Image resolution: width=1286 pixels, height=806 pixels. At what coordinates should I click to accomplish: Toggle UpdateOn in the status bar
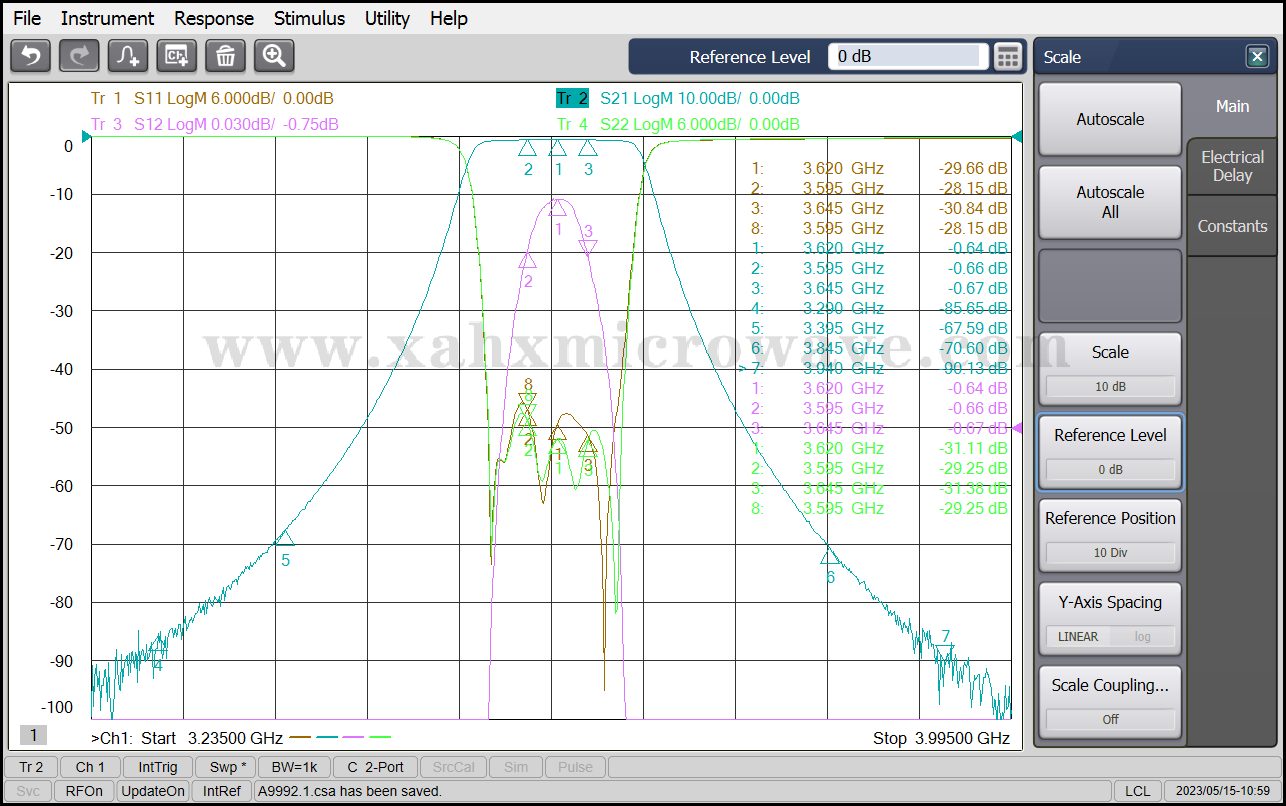(x=153, y=791)
